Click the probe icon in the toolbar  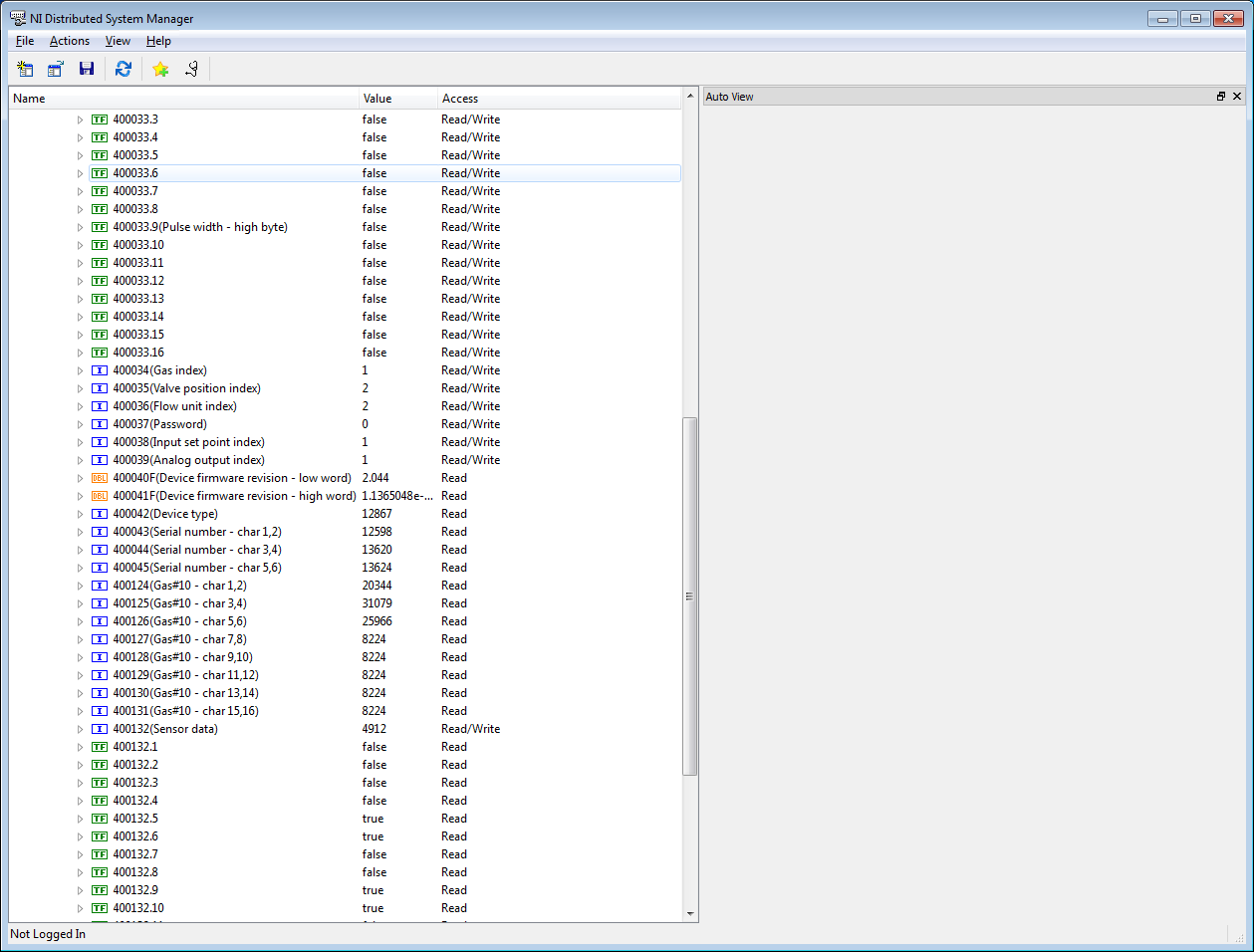(x=191, y=69)
